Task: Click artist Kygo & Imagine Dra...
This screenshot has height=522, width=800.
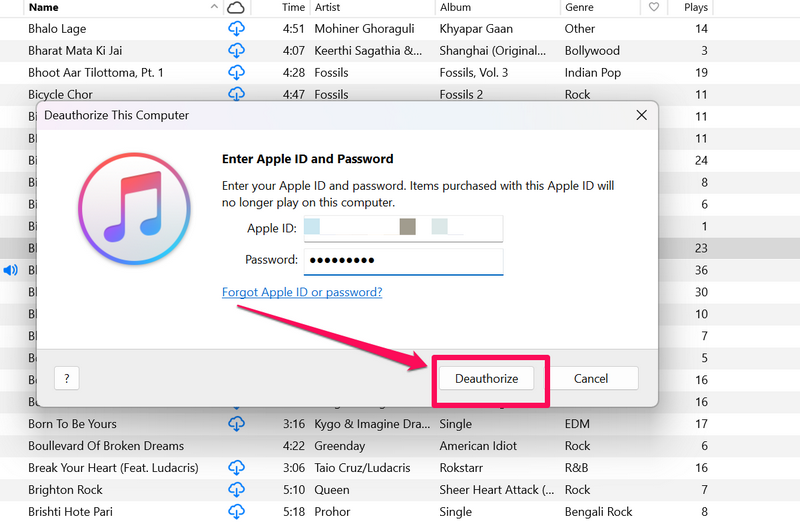Action: (372, 424)
